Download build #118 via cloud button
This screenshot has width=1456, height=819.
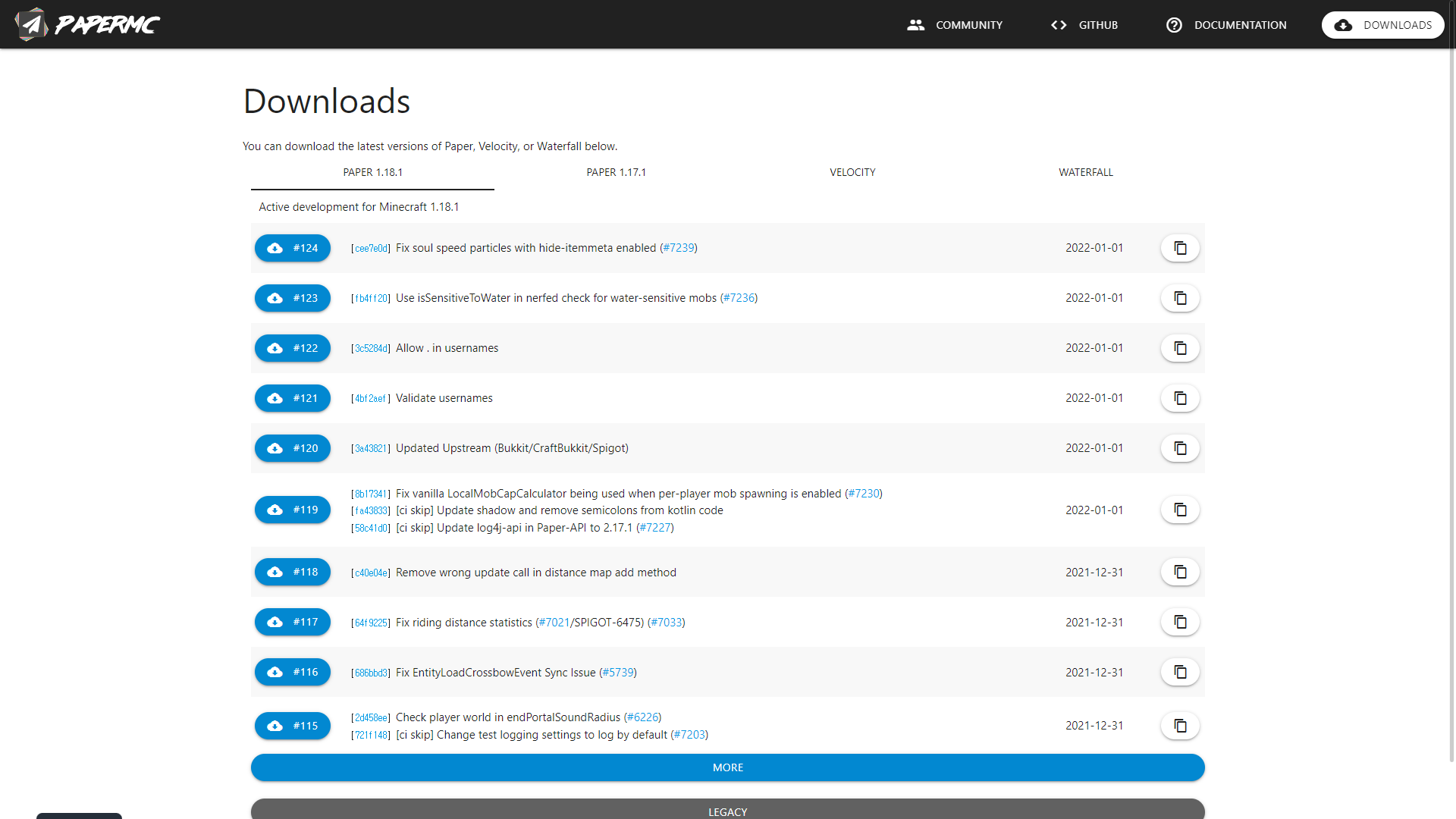(x=293, y=572)
